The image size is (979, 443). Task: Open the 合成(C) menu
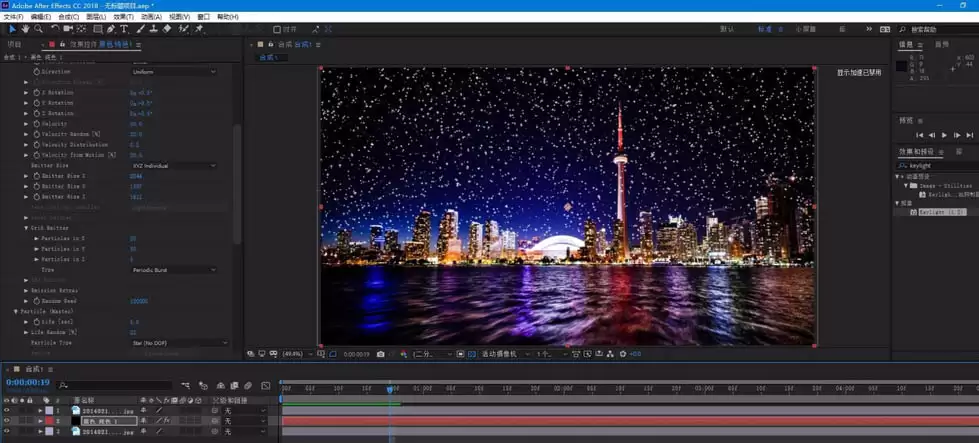pyautogui.click(x=69, y=17)
